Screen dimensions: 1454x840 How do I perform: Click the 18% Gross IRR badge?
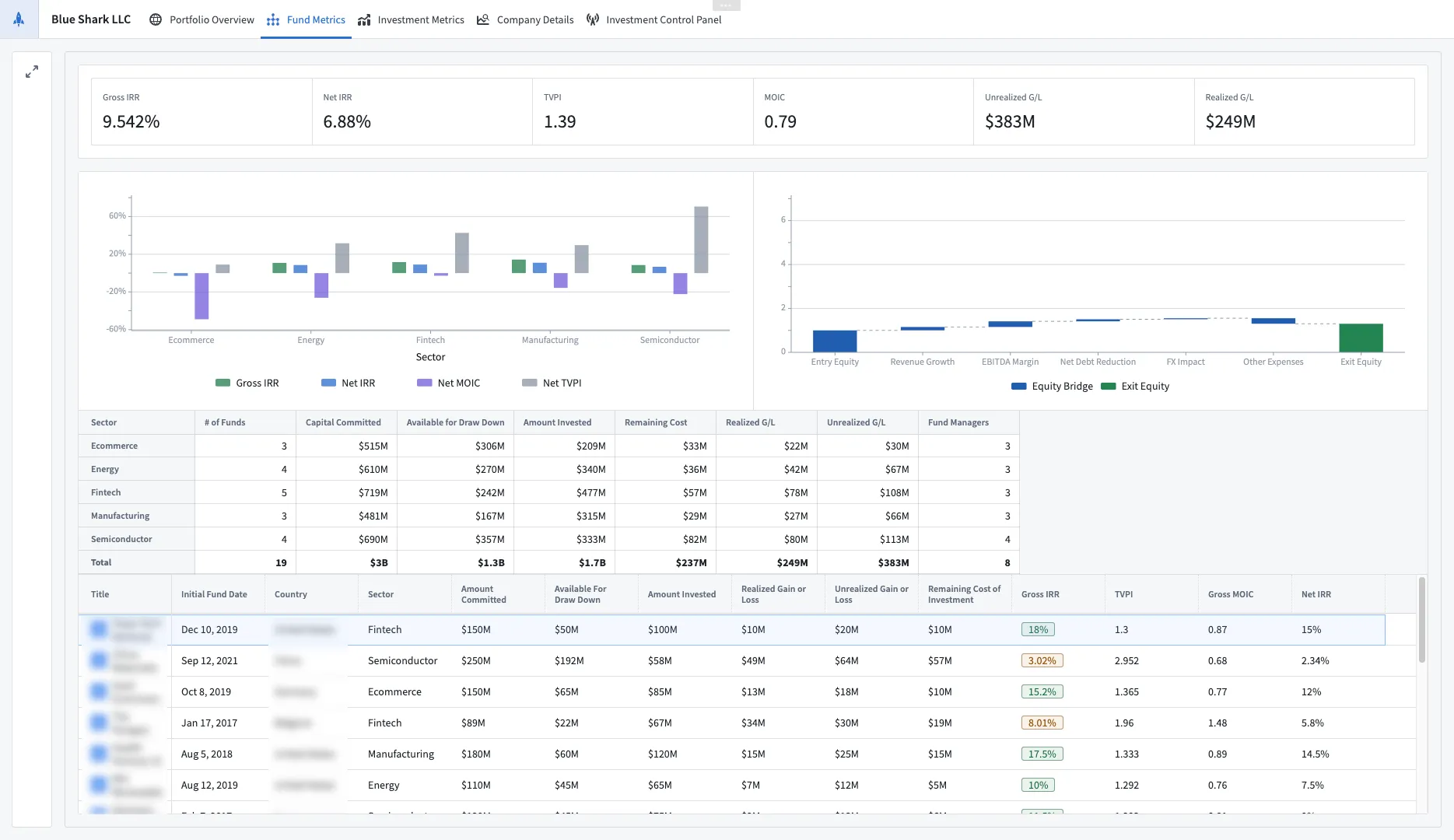pos(1038,629)
